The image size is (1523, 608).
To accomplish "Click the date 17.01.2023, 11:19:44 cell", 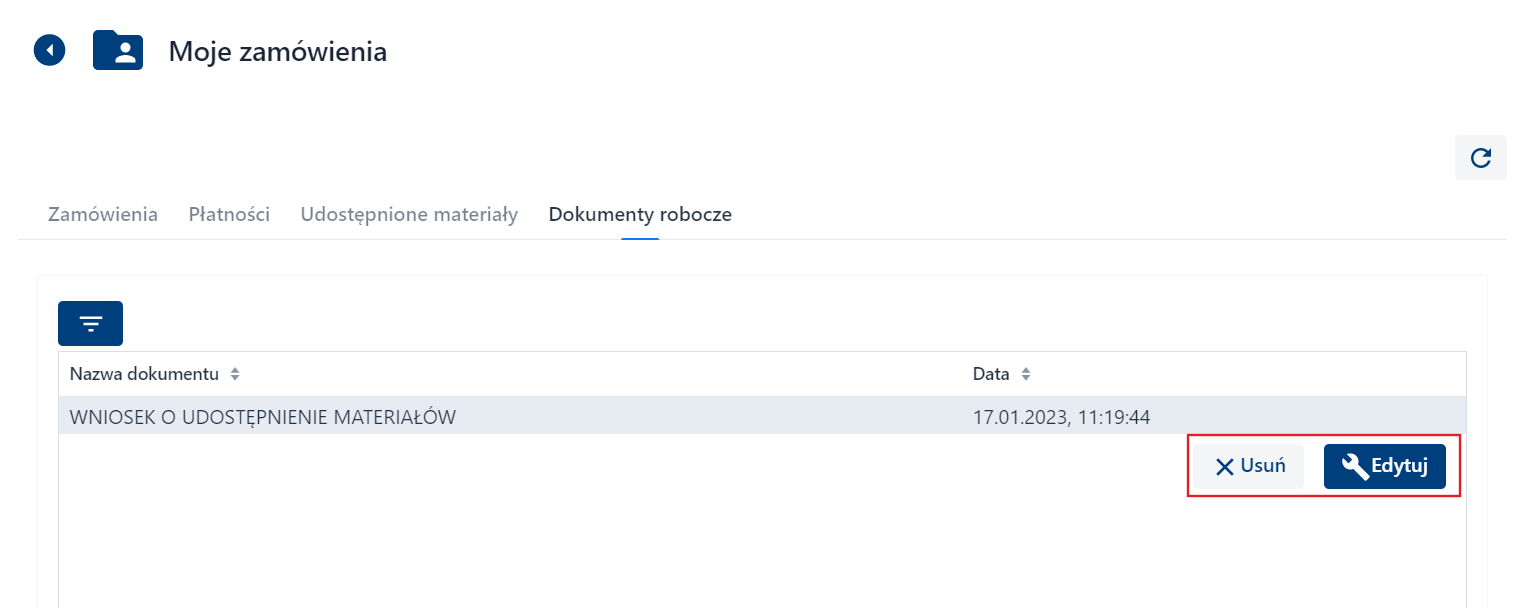I will (x=1061, y=416).
